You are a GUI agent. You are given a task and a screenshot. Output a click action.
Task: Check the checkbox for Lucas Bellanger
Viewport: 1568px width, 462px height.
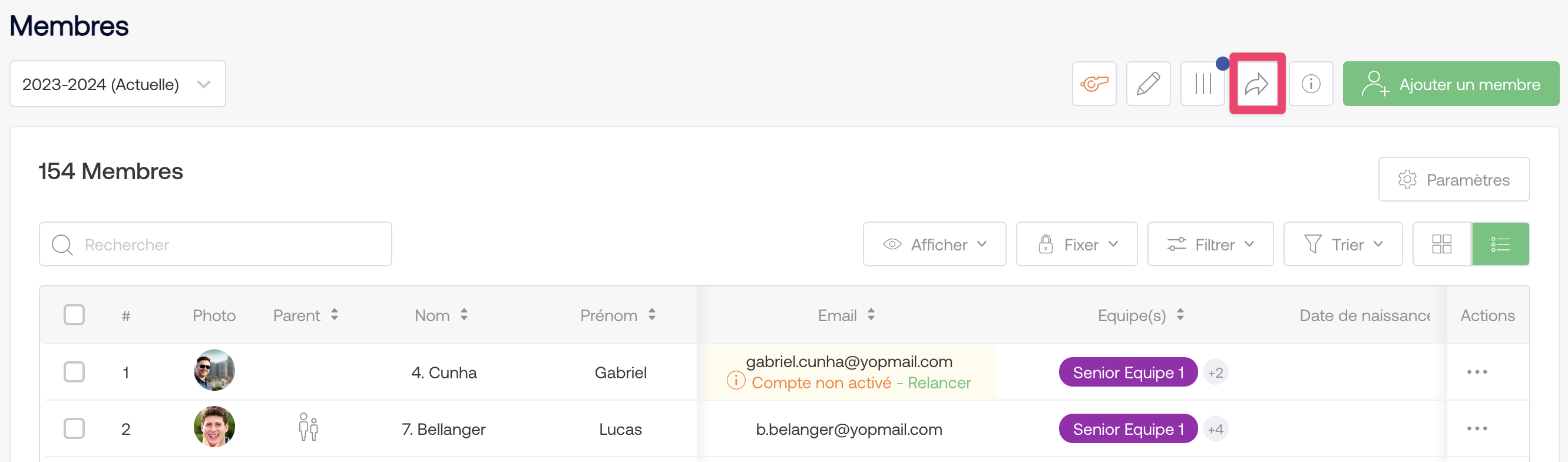(x=74, y=428)
